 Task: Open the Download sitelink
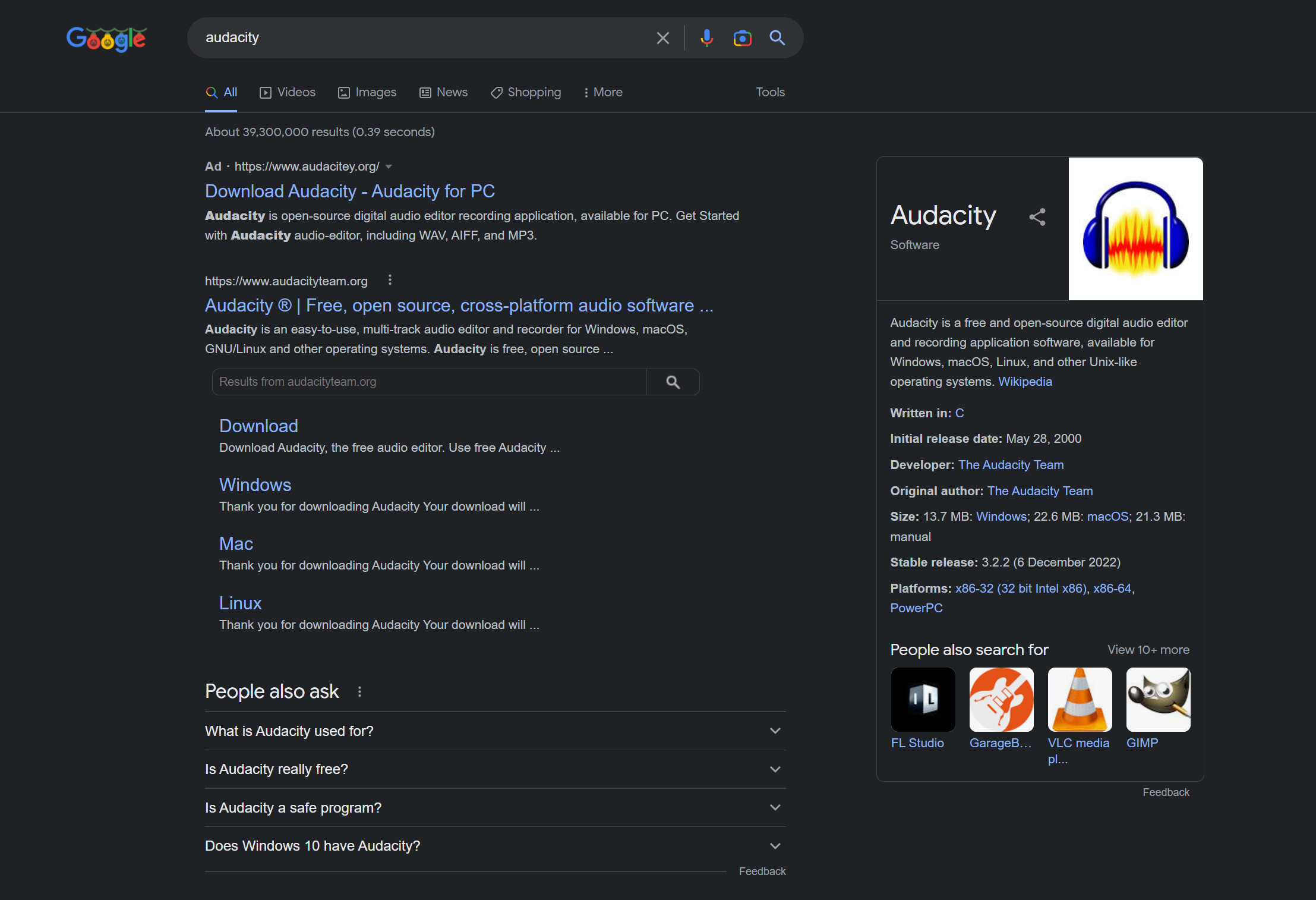tap(258, 426)
